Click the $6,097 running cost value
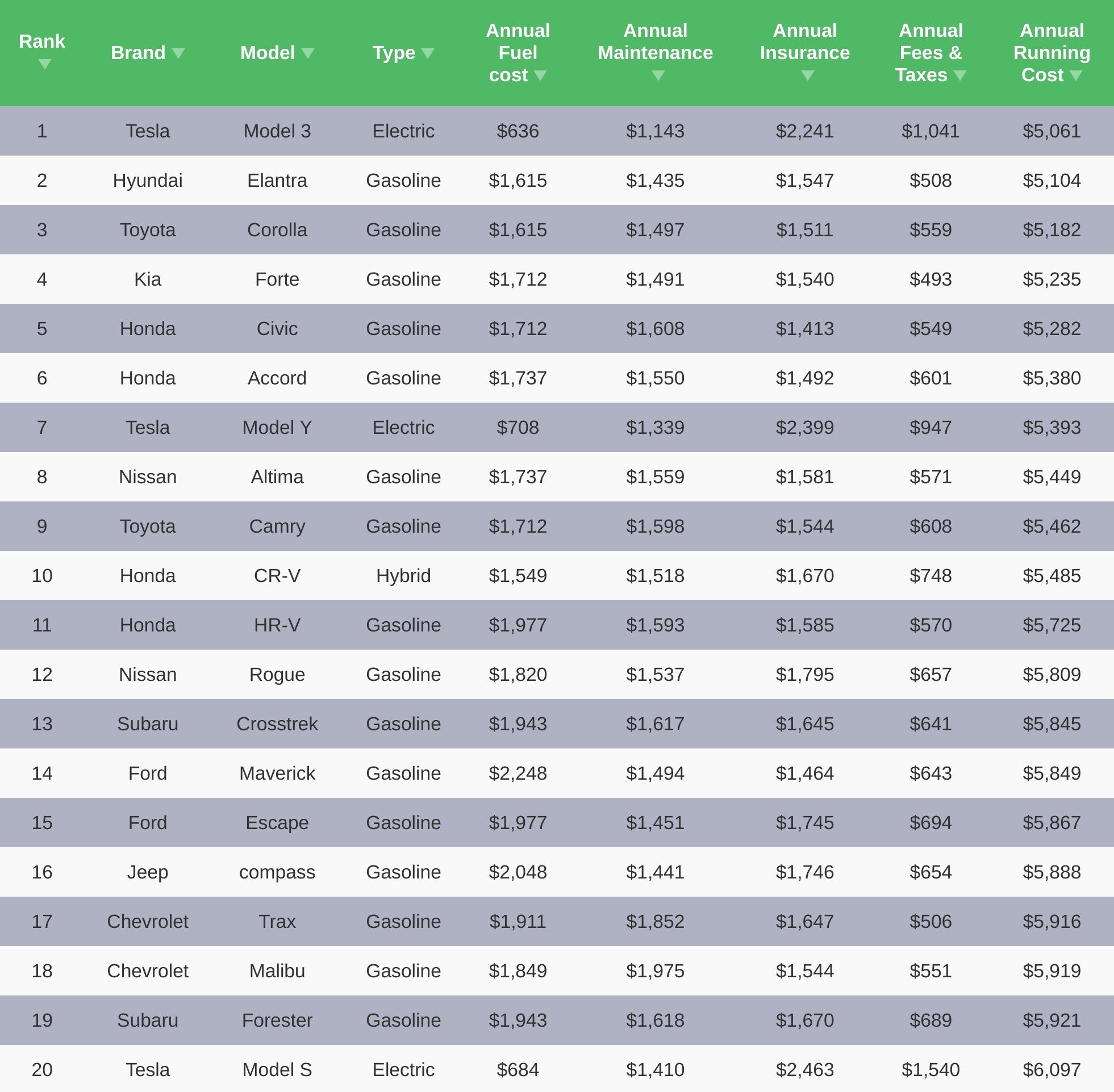This screenshot has height=1092, width=1114. coord(1052,1070)
